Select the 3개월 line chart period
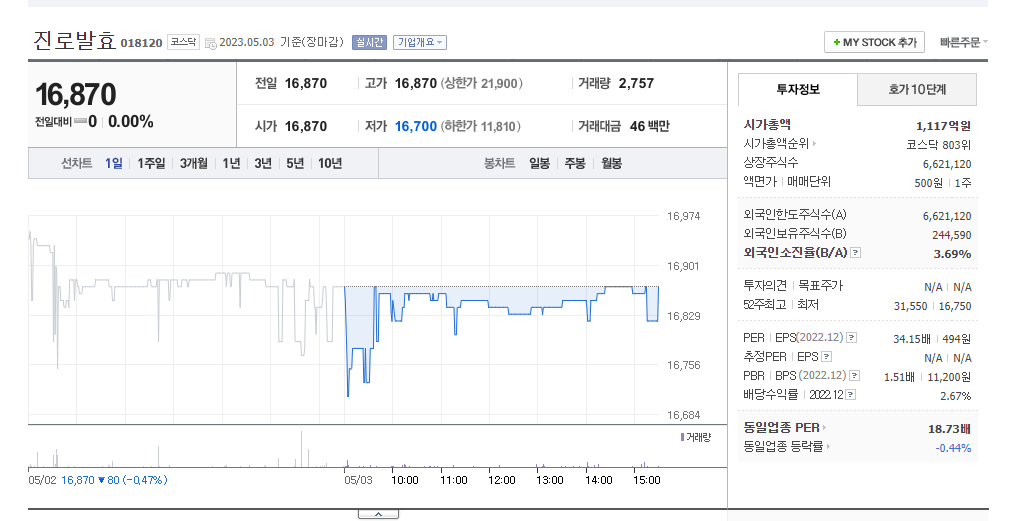The width and height of the screenshot is (1009, 521). tap(193, 163)
